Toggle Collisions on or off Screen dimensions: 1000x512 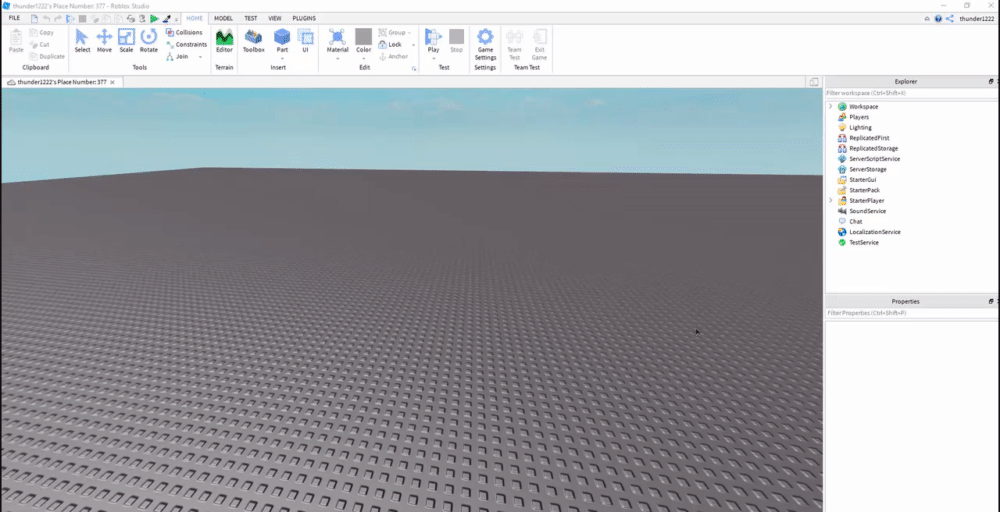pyautogui.click(x=184, y=33)
